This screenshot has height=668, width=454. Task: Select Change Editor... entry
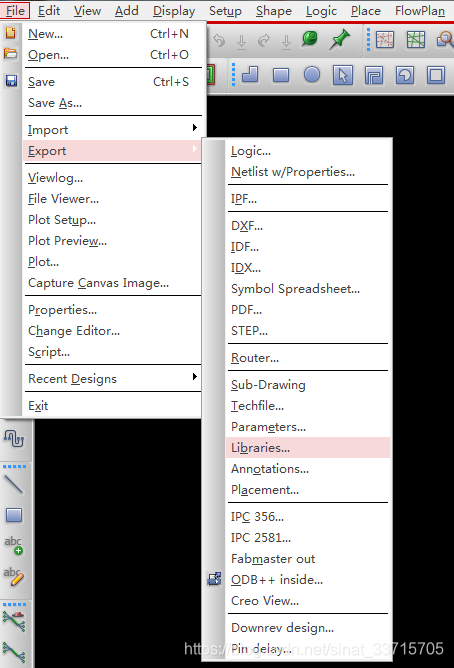point(113,331)
